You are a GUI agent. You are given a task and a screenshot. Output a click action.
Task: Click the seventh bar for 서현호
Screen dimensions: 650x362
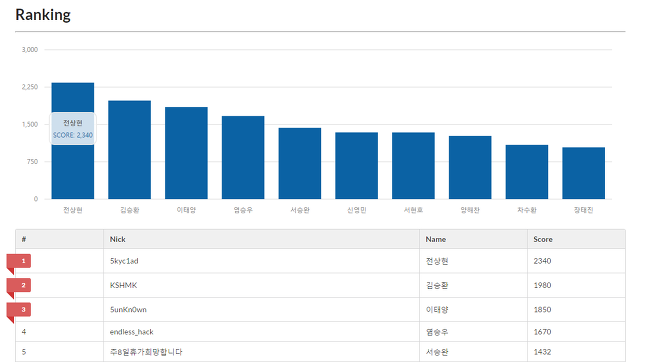(x=413, y=166)
